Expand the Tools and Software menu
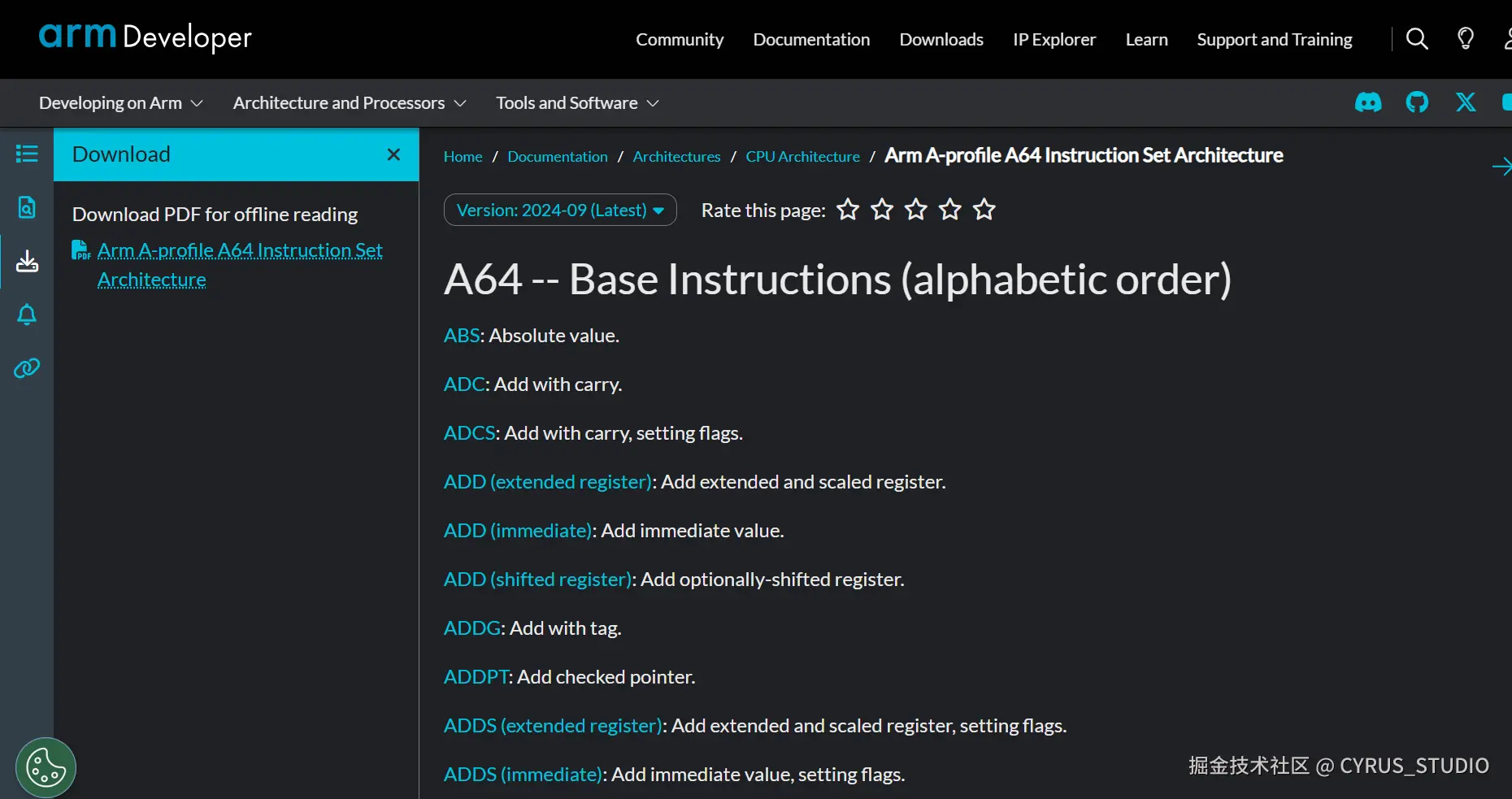The height and width of the screenshot is (799, 1512). [577, 103]
